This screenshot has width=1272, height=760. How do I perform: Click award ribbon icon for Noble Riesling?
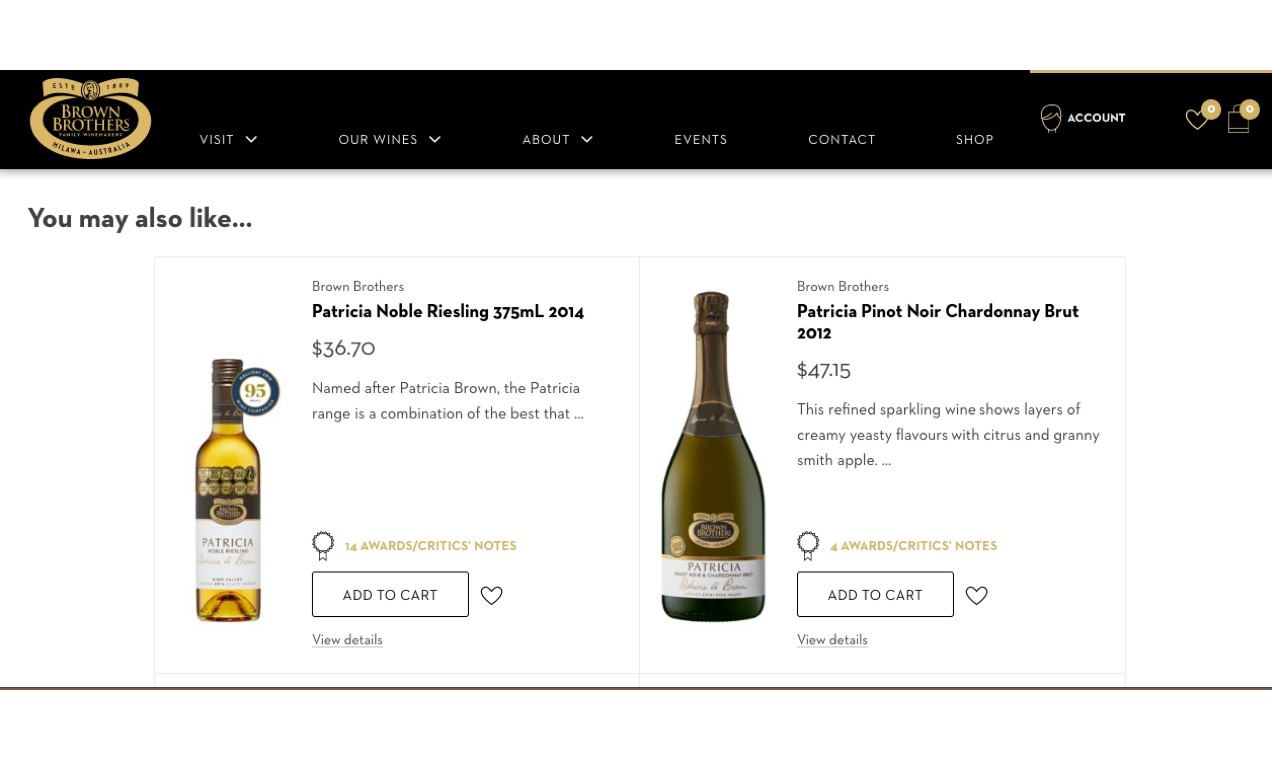coord(323,546)
